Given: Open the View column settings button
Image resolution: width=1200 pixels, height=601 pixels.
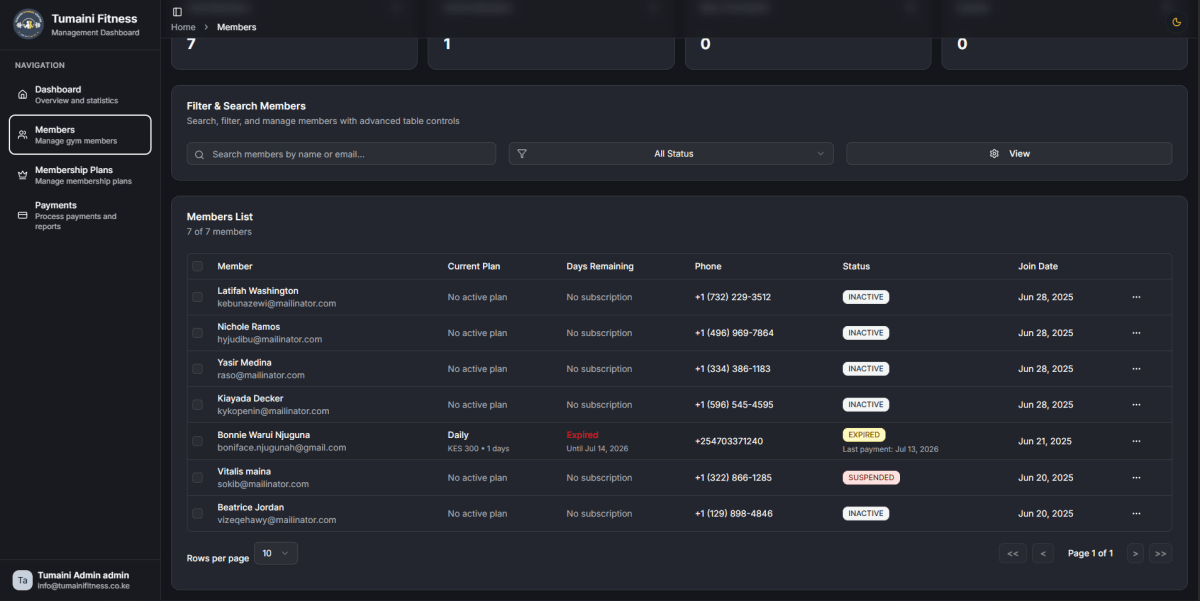Looking at the screenshot, I should [1009, 154].
